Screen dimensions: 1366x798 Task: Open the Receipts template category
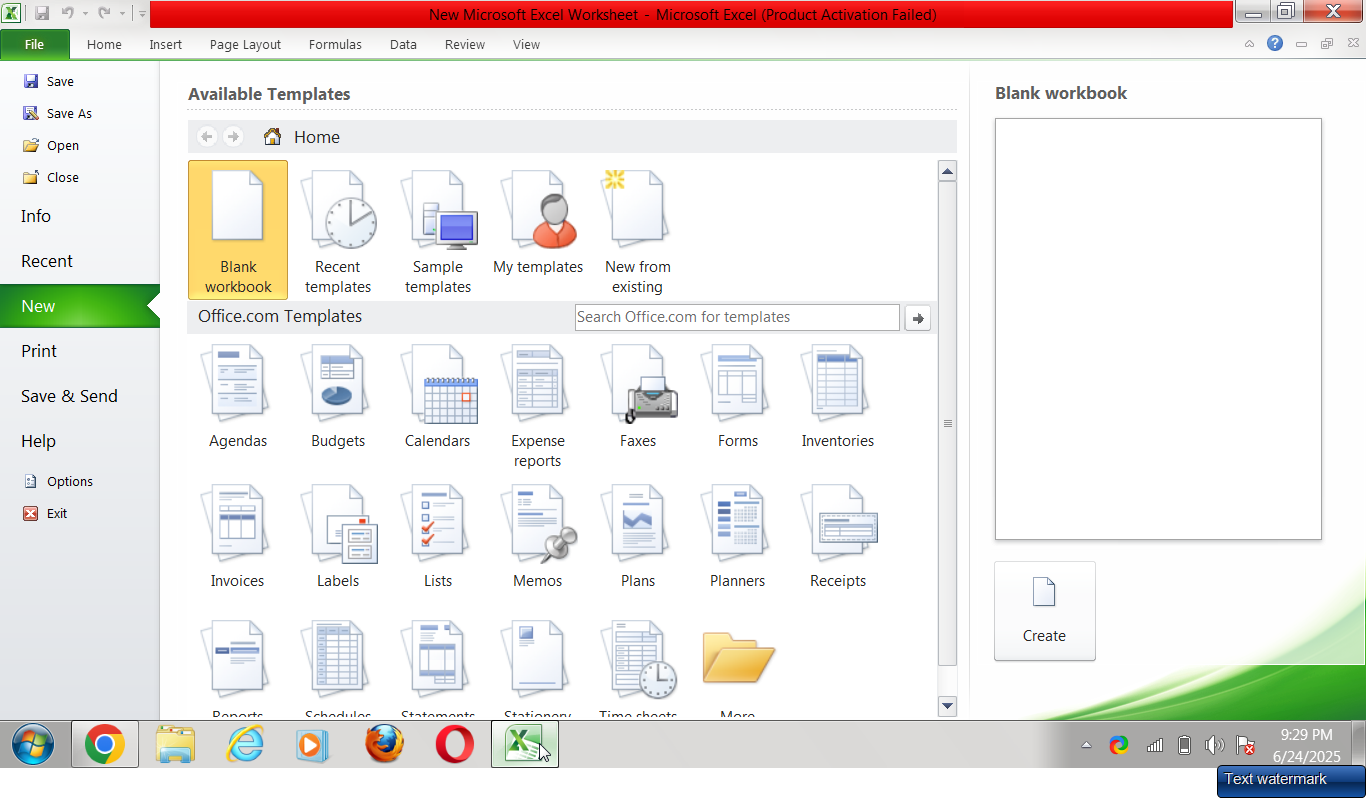point(838,536)
